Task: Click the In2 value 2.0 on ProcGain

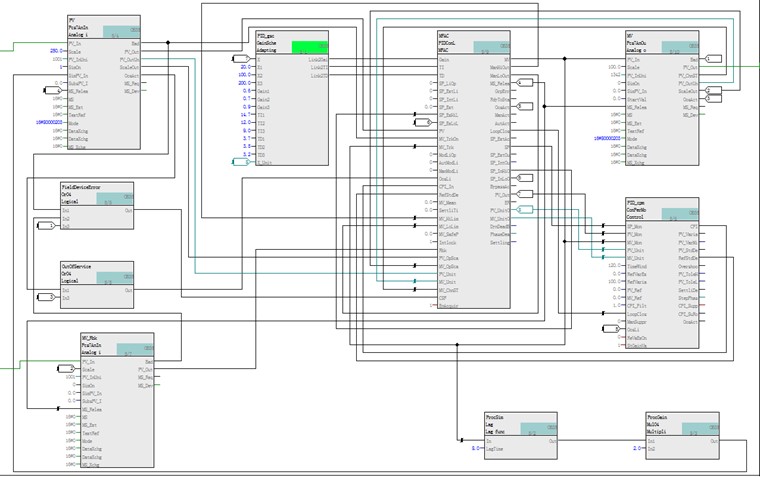Action: (x=637, y=449)
